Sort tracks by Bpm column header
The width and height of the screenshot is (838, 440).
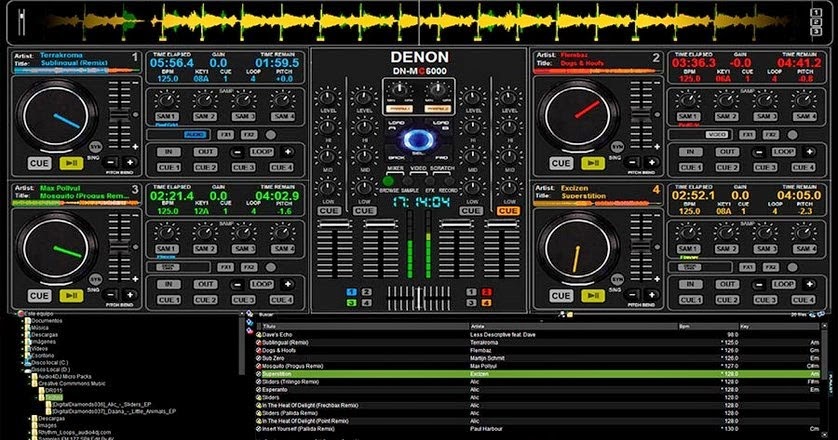click(708, 326)
